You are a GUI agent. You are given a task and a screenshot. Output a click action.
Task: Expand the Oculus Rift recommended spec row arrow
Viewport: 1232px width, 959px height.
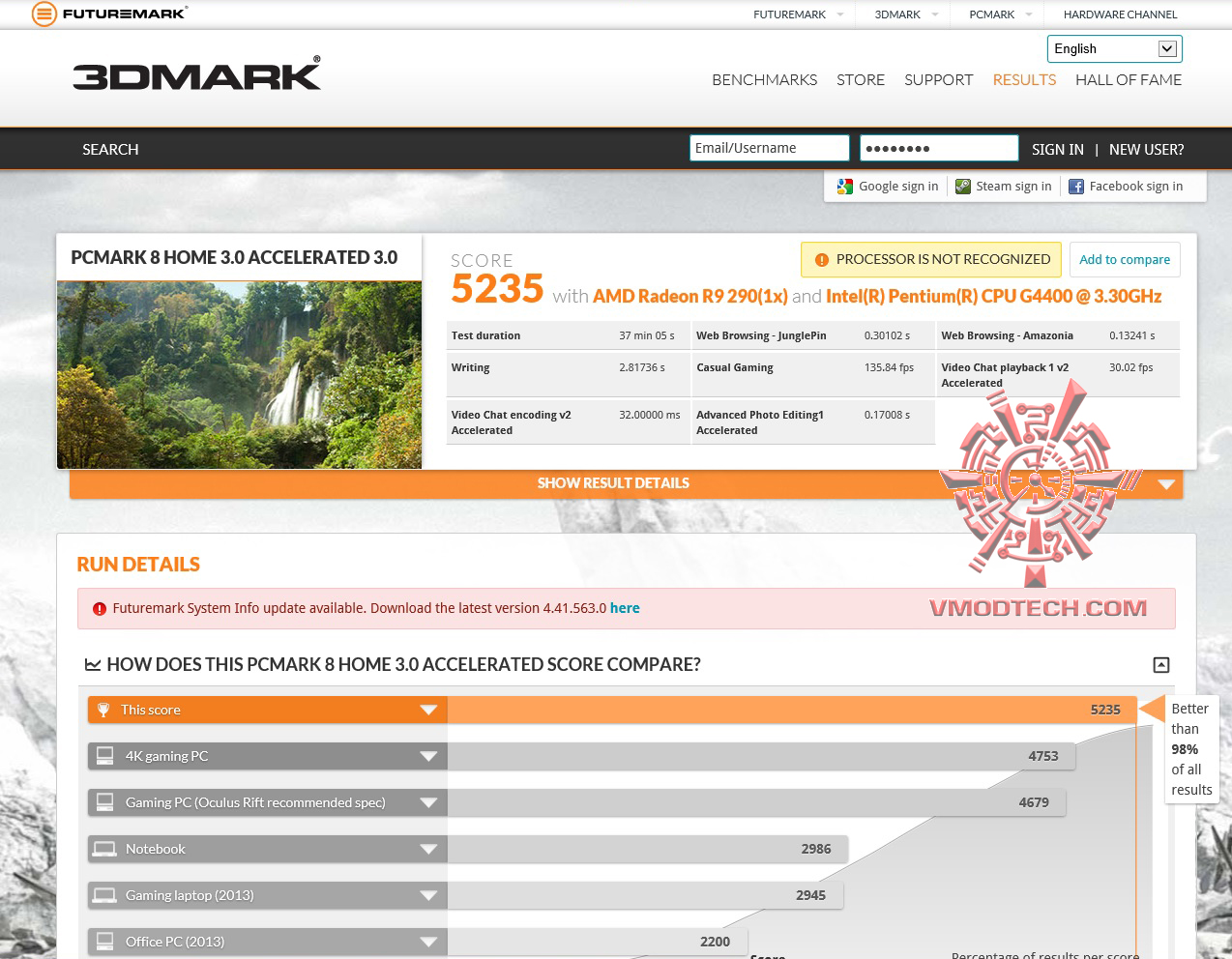(428, 803)
